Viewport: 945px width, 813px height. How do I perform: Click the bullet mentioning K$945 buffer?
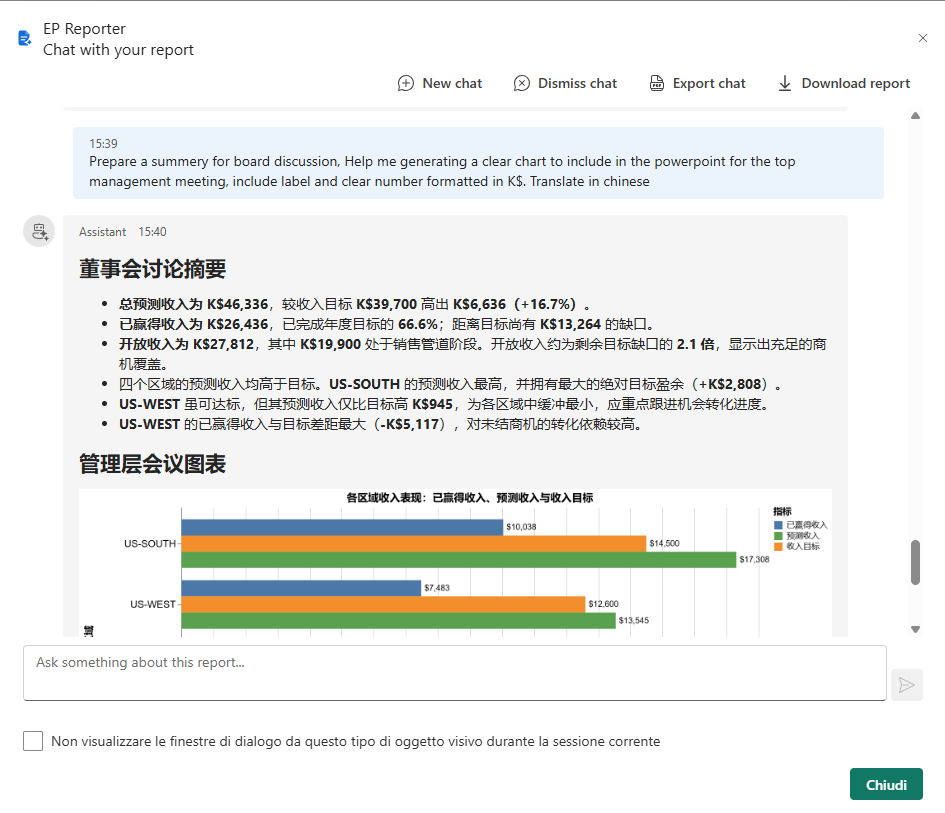pos(445,404)
